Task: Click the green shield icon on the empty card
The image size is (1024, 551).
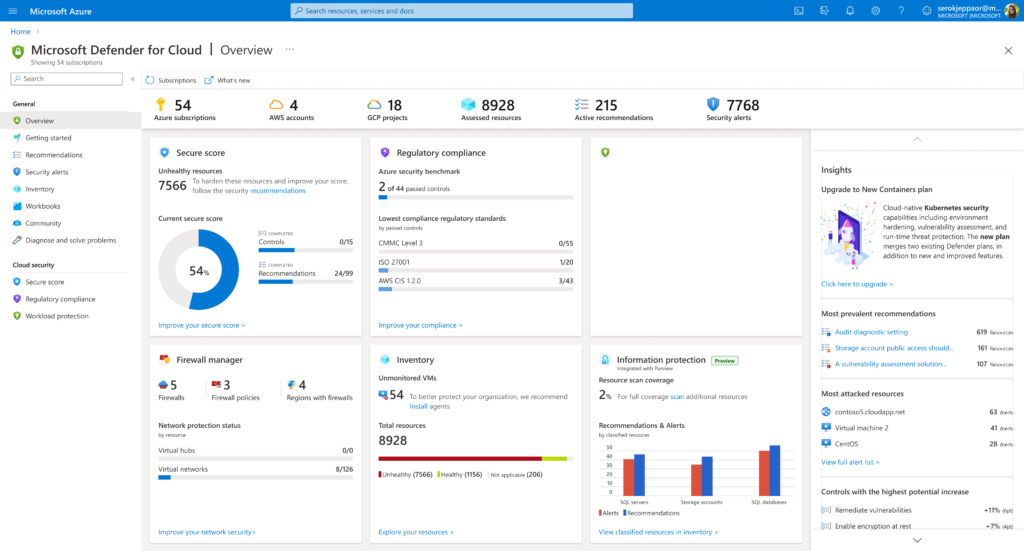Action: click(605, 152)
